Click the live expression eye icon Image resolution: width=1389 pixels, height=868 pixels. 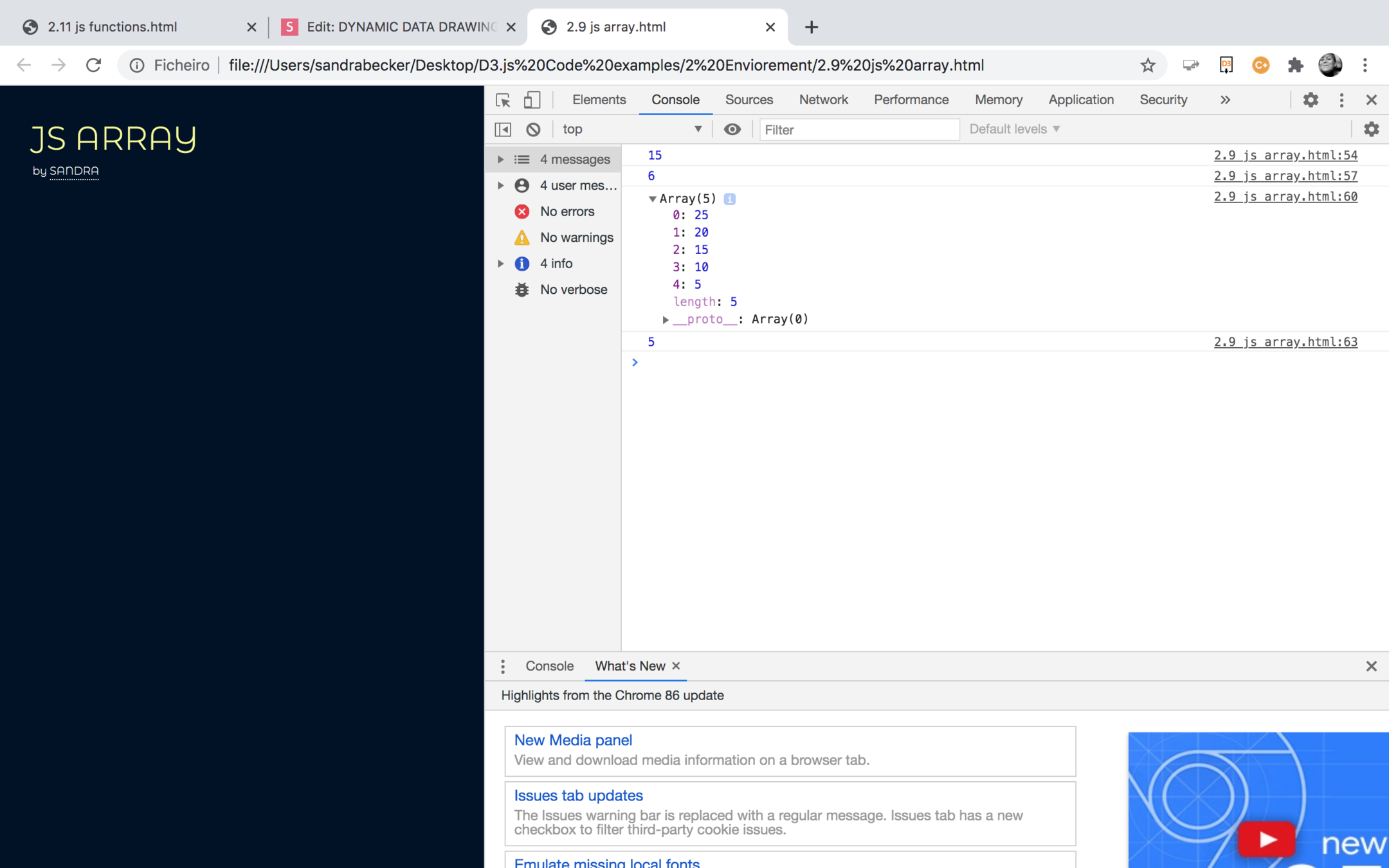coord(732,129)
